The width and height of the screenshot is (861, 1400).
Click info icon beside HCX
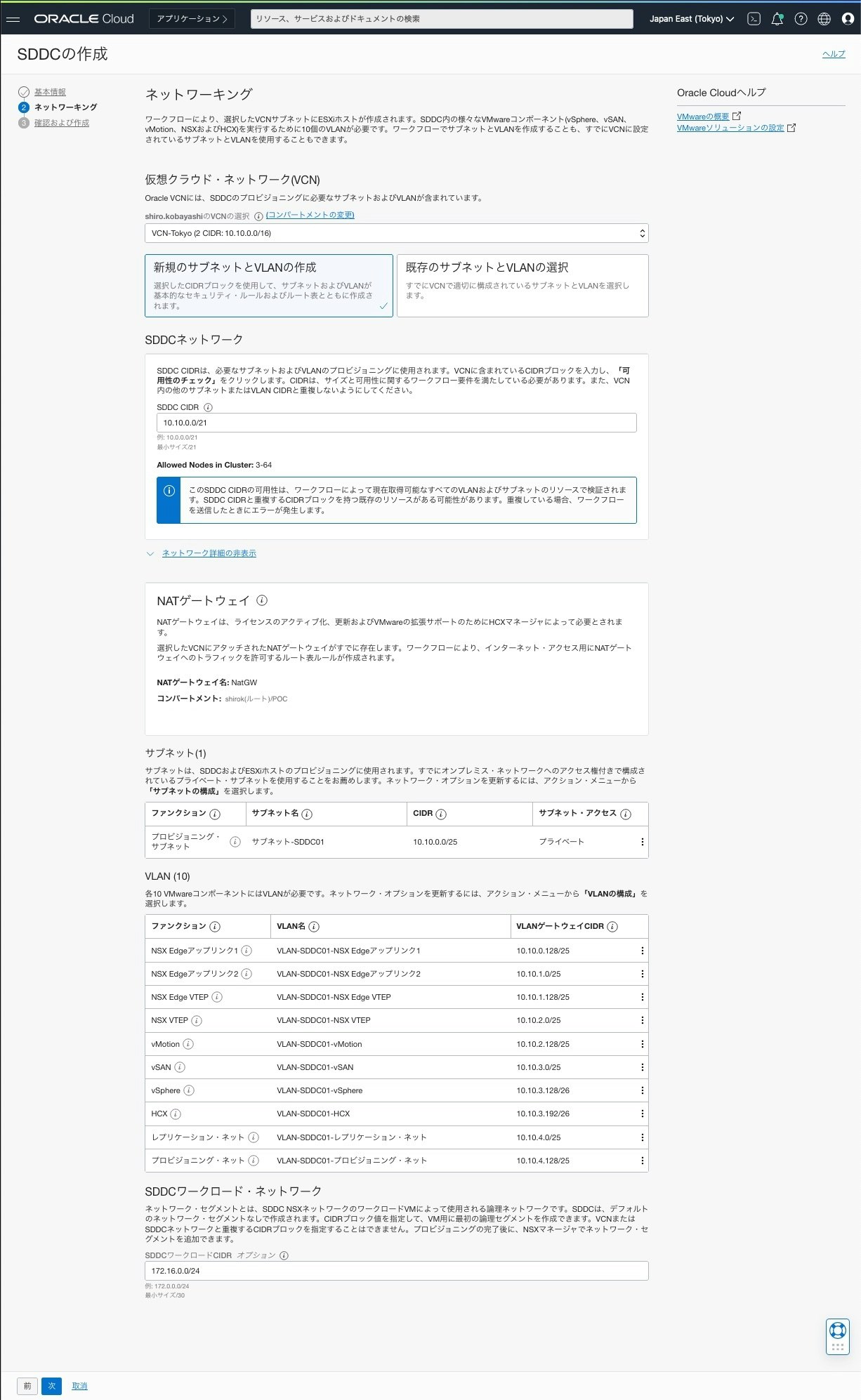176,1114
